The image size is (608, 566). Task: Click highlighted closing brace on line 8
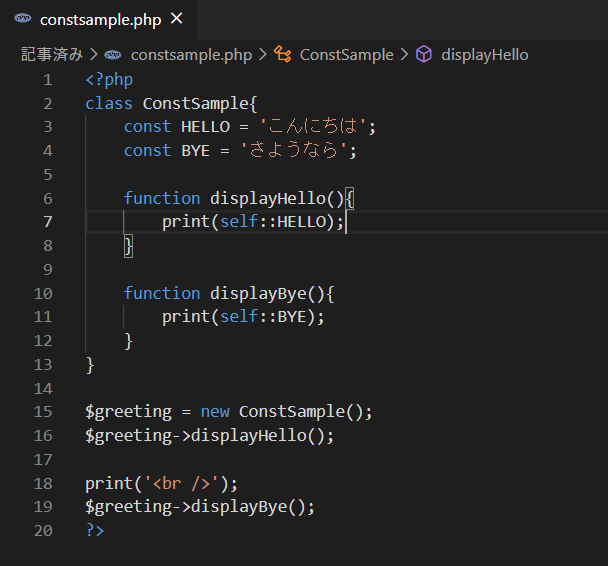coord(128,246)
